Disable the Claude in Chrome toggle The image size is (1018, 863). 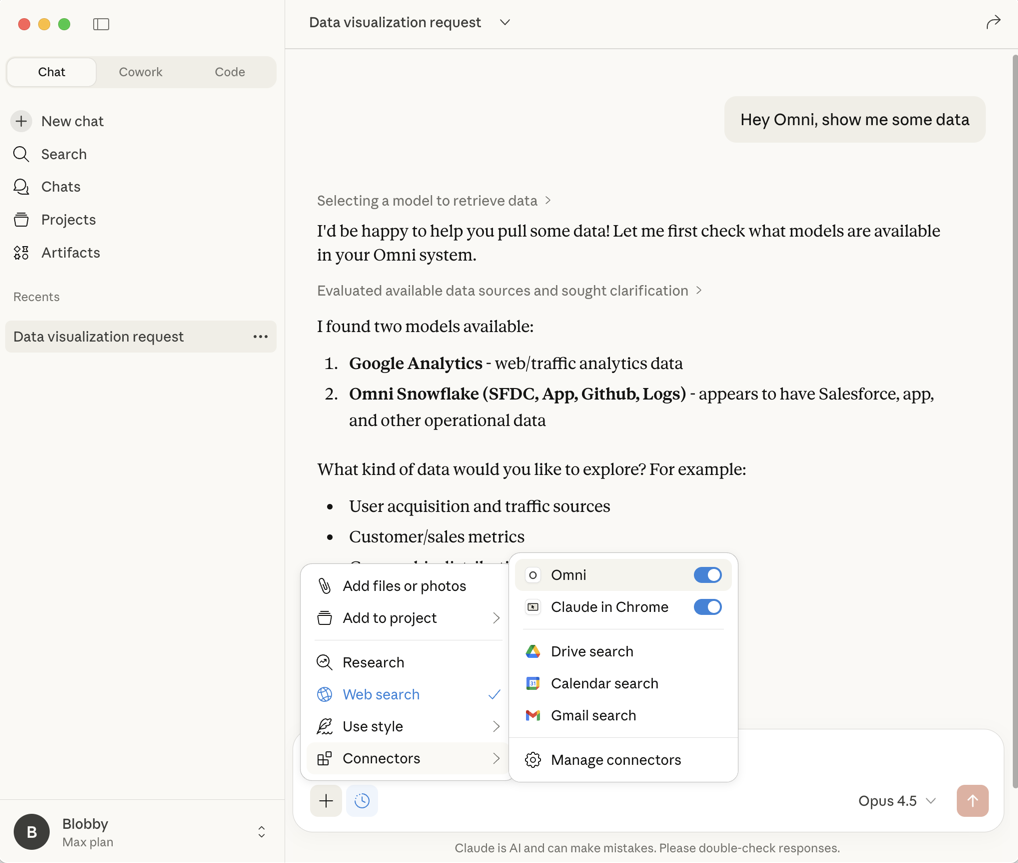tap(707, 607)
